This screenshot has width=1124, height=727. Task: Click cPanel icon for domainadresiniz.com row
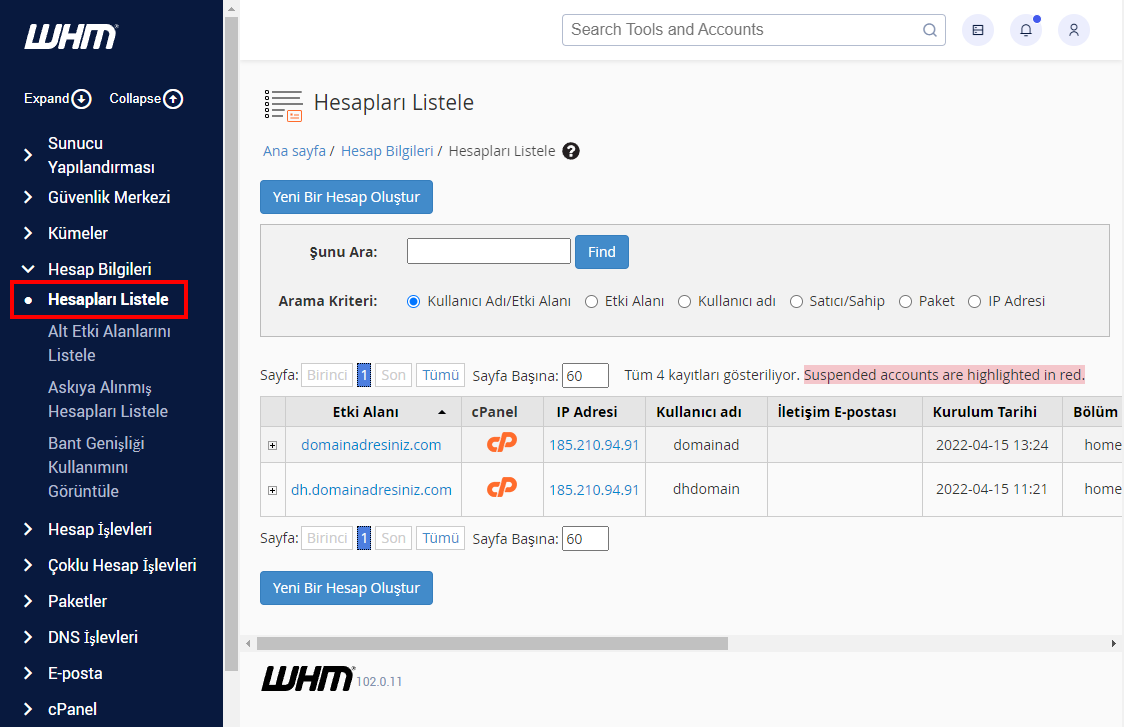point(501,444)
